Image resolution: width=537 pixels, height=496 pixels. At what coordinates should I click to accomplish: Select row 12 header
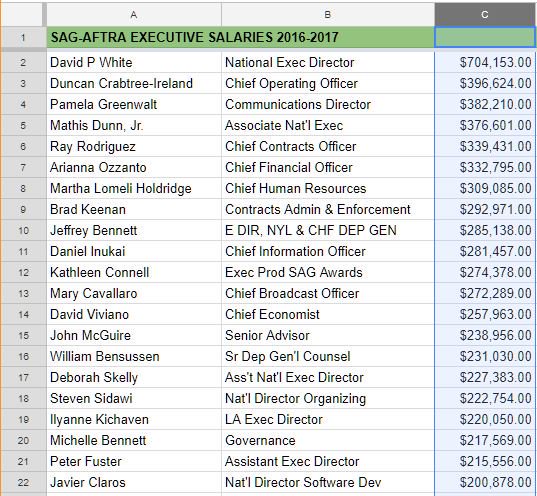tap(23, 272)
